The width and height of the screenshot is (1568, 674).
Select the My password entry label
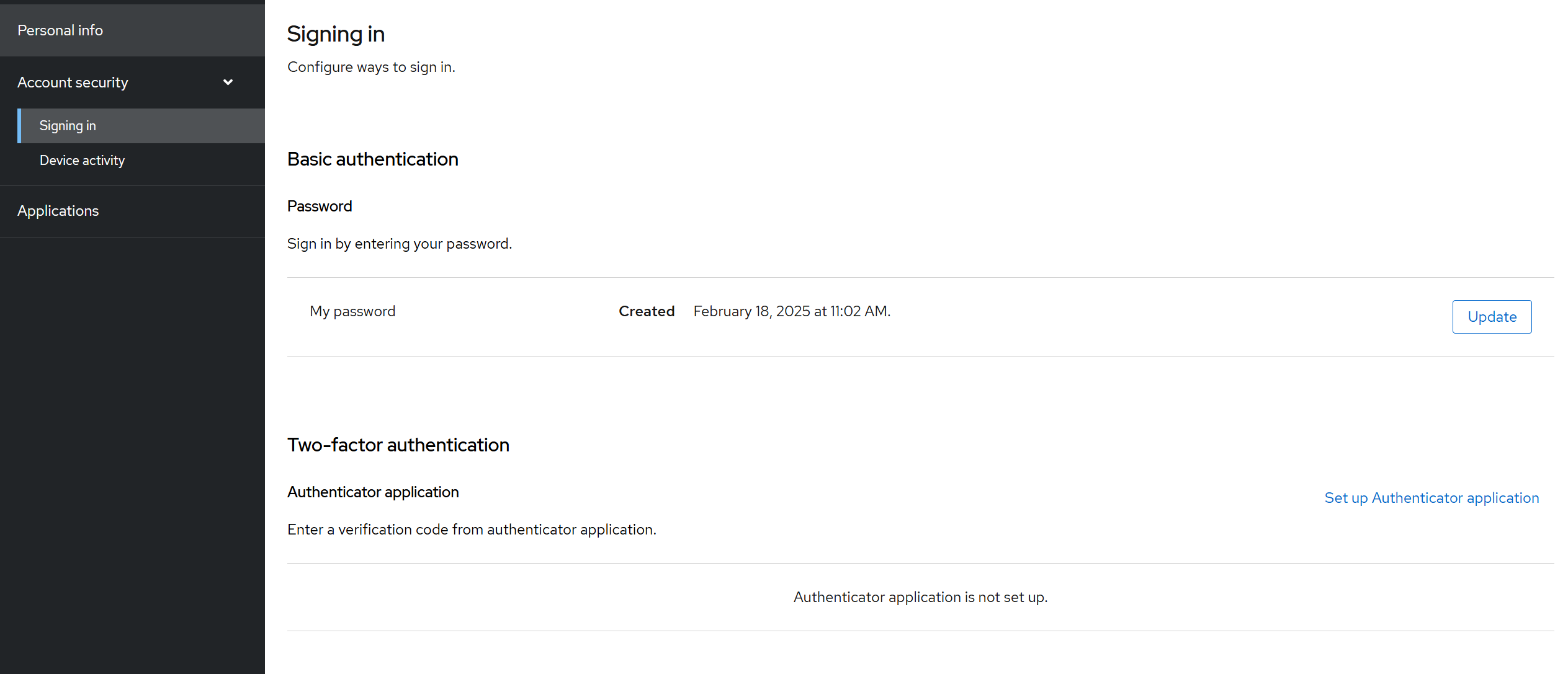352,311
